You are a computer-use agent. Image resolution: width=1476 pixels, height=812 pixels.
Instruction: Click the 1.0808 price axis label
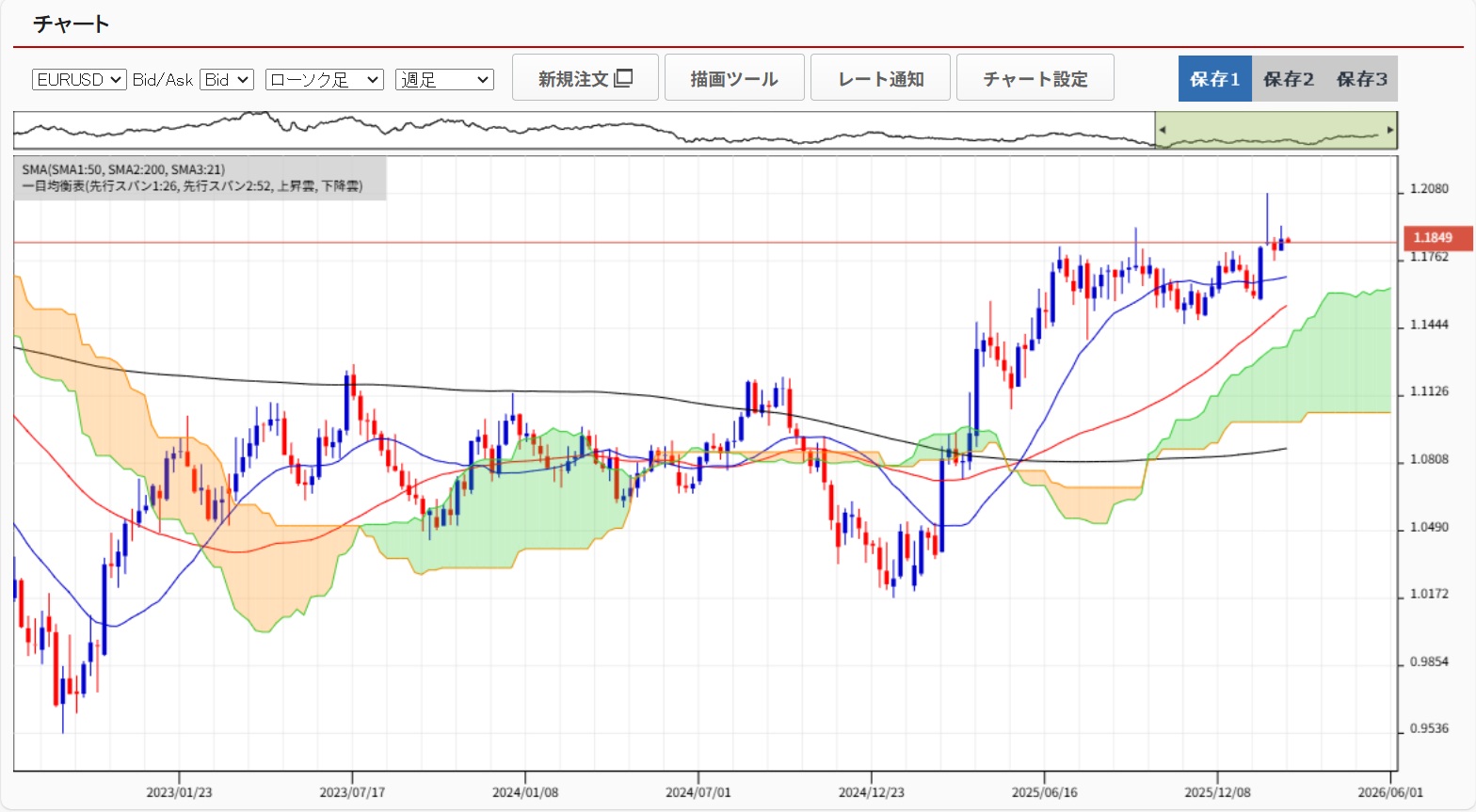click(1429, 459)
